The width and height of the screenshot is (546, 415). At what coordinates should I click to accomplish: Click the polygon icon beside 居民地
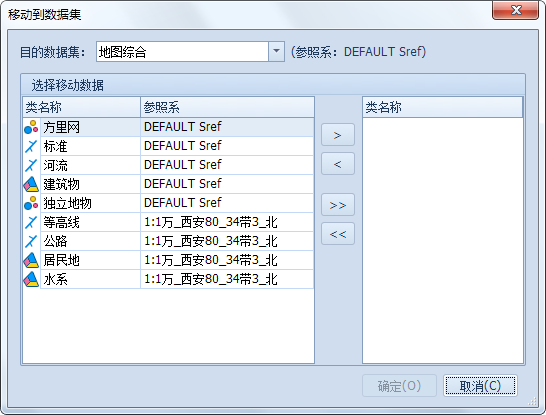(x=31, y=260)
